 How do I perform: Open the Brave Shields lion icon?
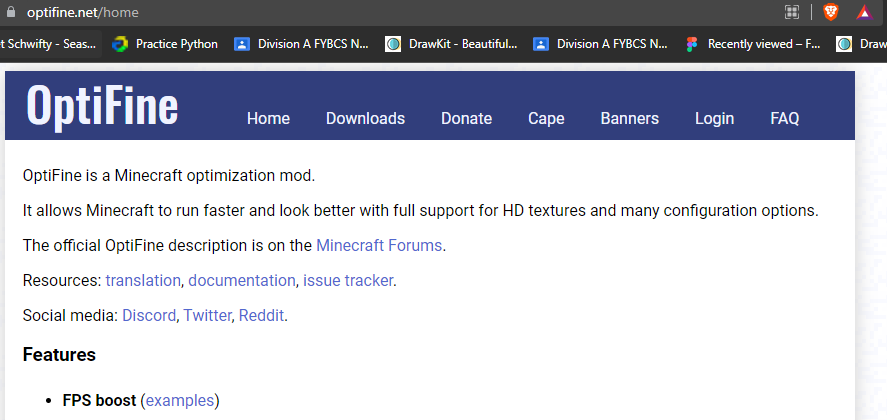tap(830, 12)
